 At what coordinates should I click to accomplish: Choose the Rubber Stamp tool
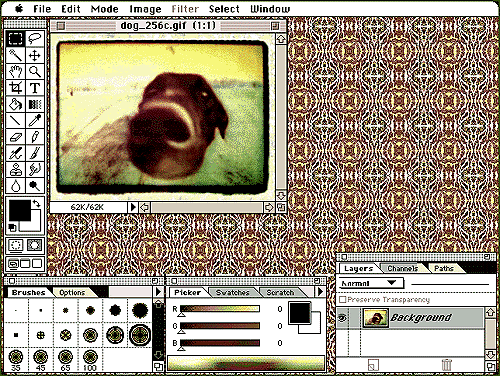[x=15, y=170]
